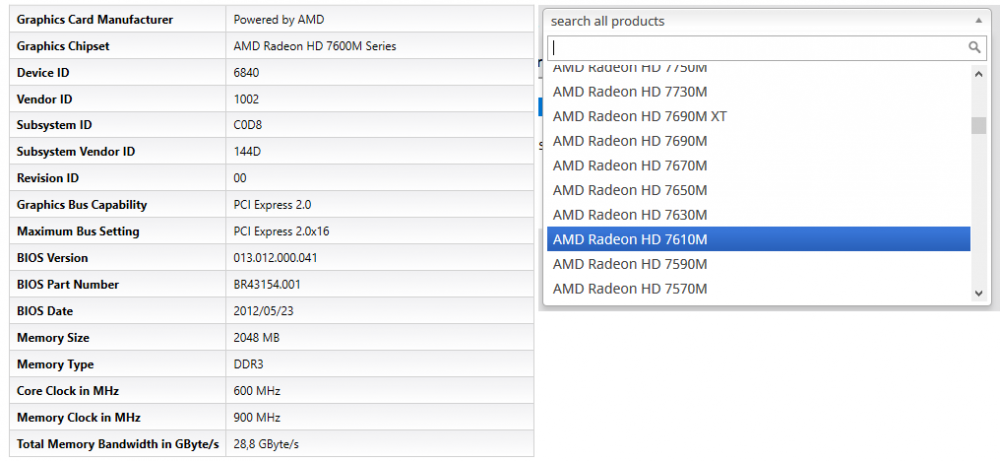The width and height of the screenshot is (1000, 461).
Task: Pick AMD Radeon HD 7590M in the list
Action: point(758,264)
